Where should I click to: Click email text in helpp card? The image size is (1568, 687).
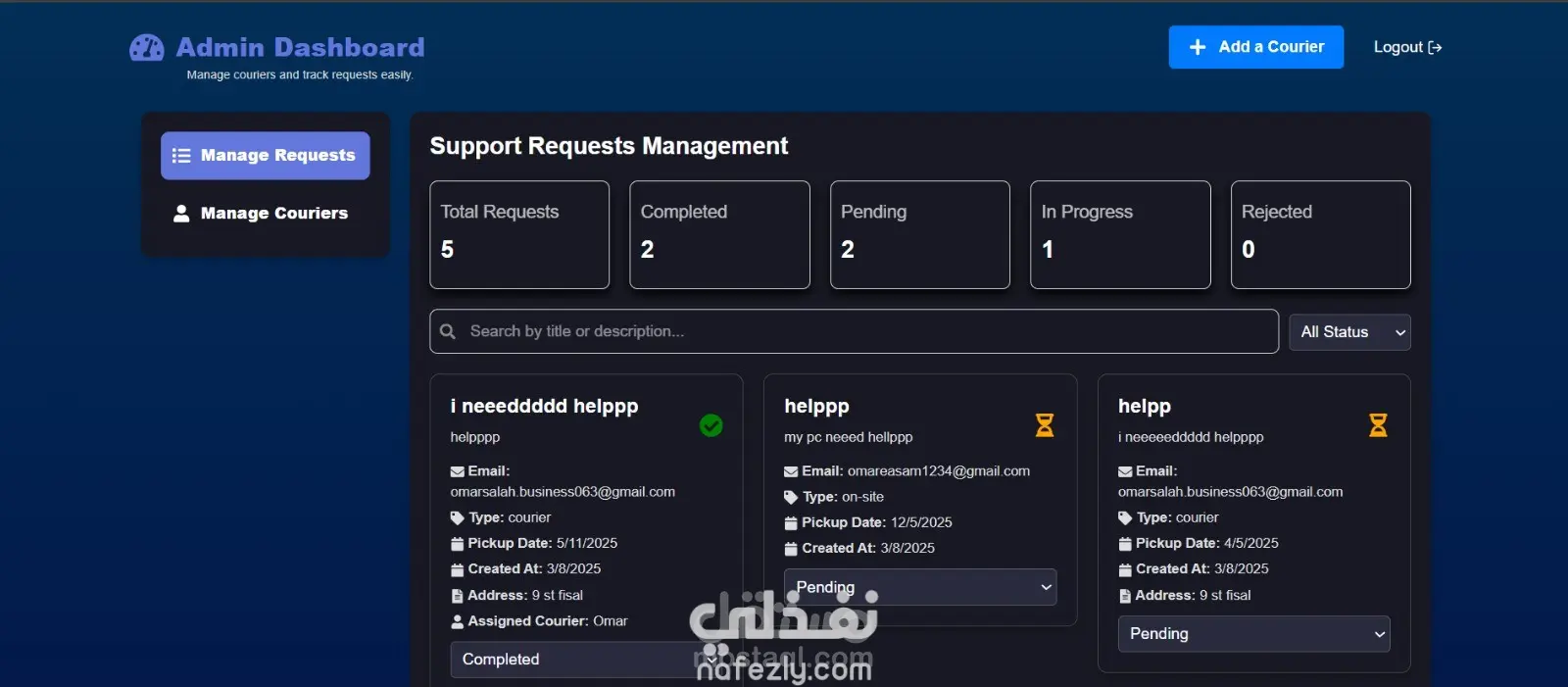(1231, 492)
